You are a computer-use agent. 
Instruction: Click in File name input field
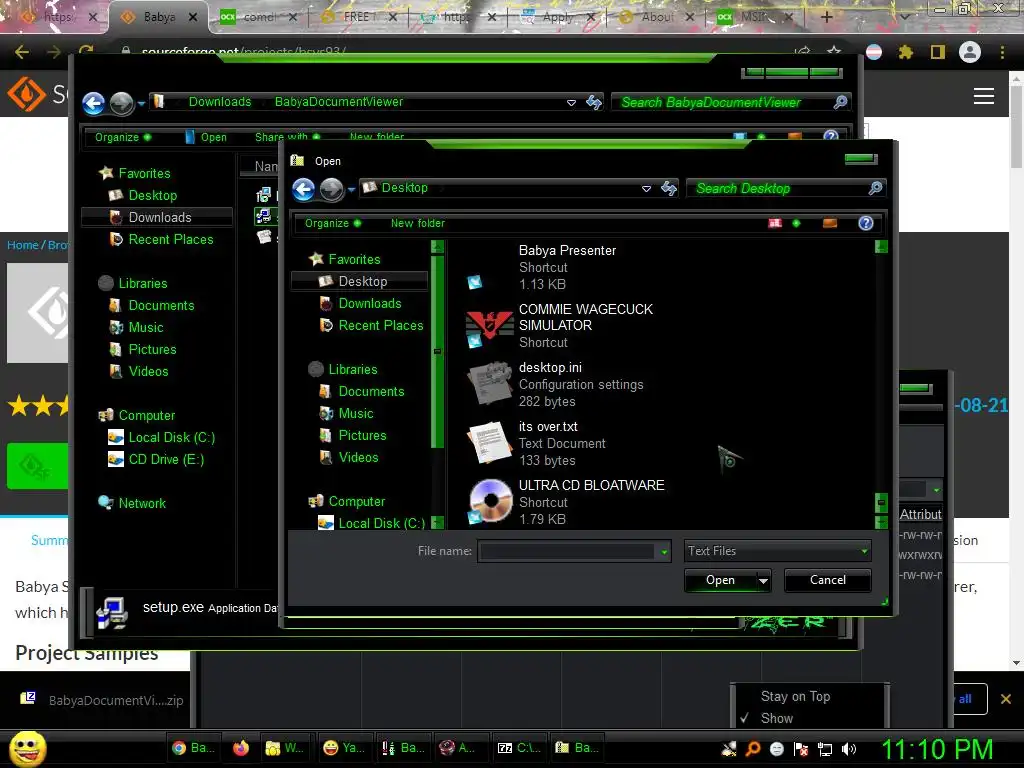567,552
